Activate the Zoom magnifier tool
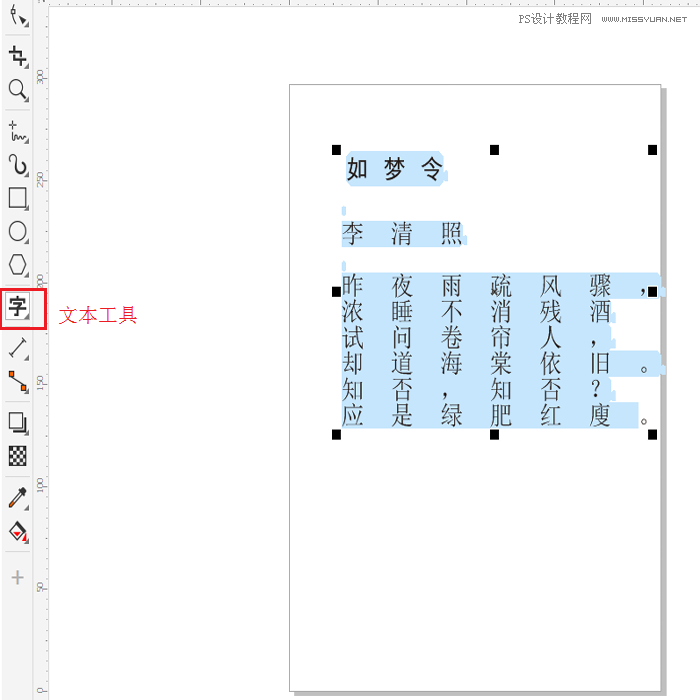 click(x=17, y=90)
